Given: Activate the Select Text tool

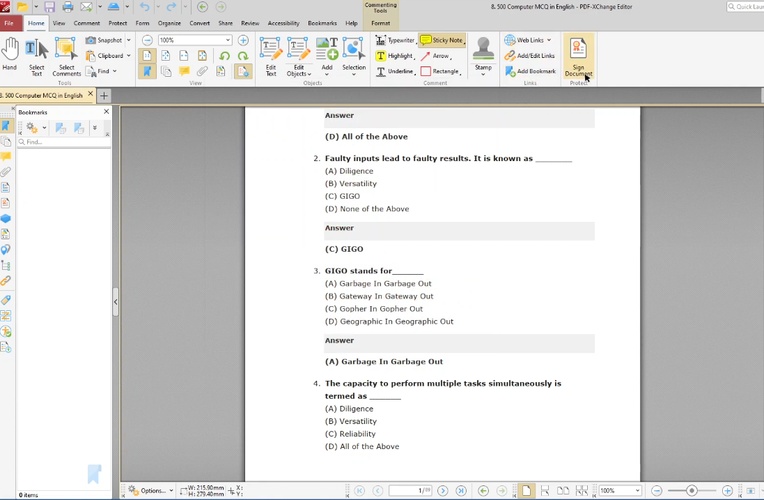Looking at the screenshot, I should (x=37, y=58).
